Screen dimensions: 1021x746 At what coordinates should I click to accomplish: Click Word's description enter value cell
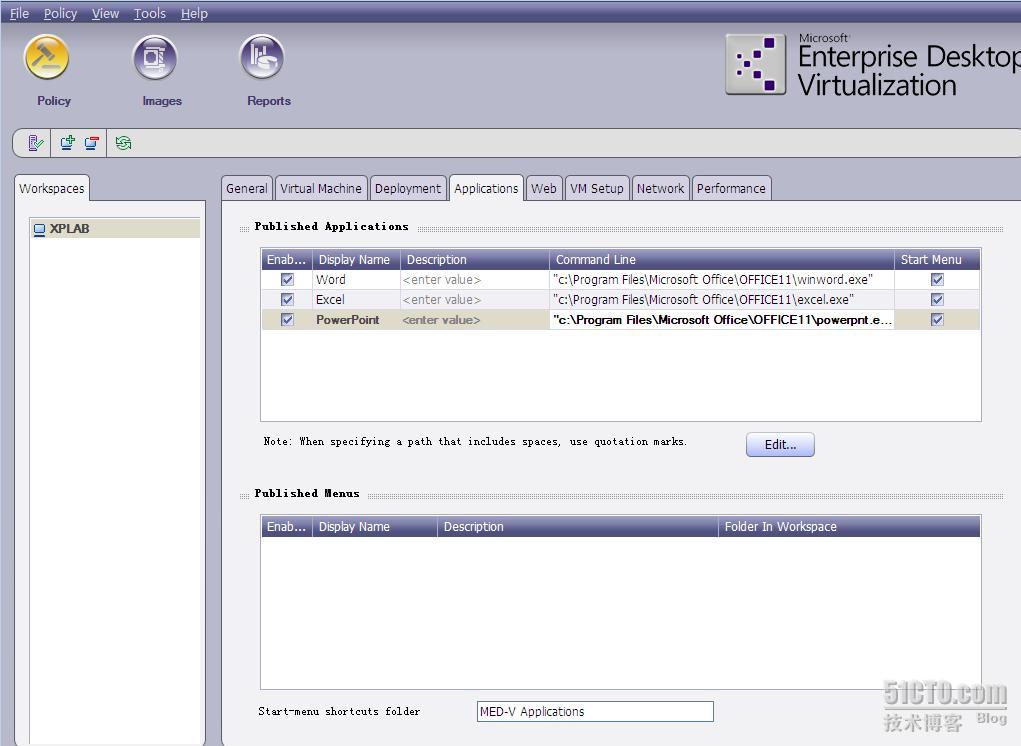click(x=475, y=279)
